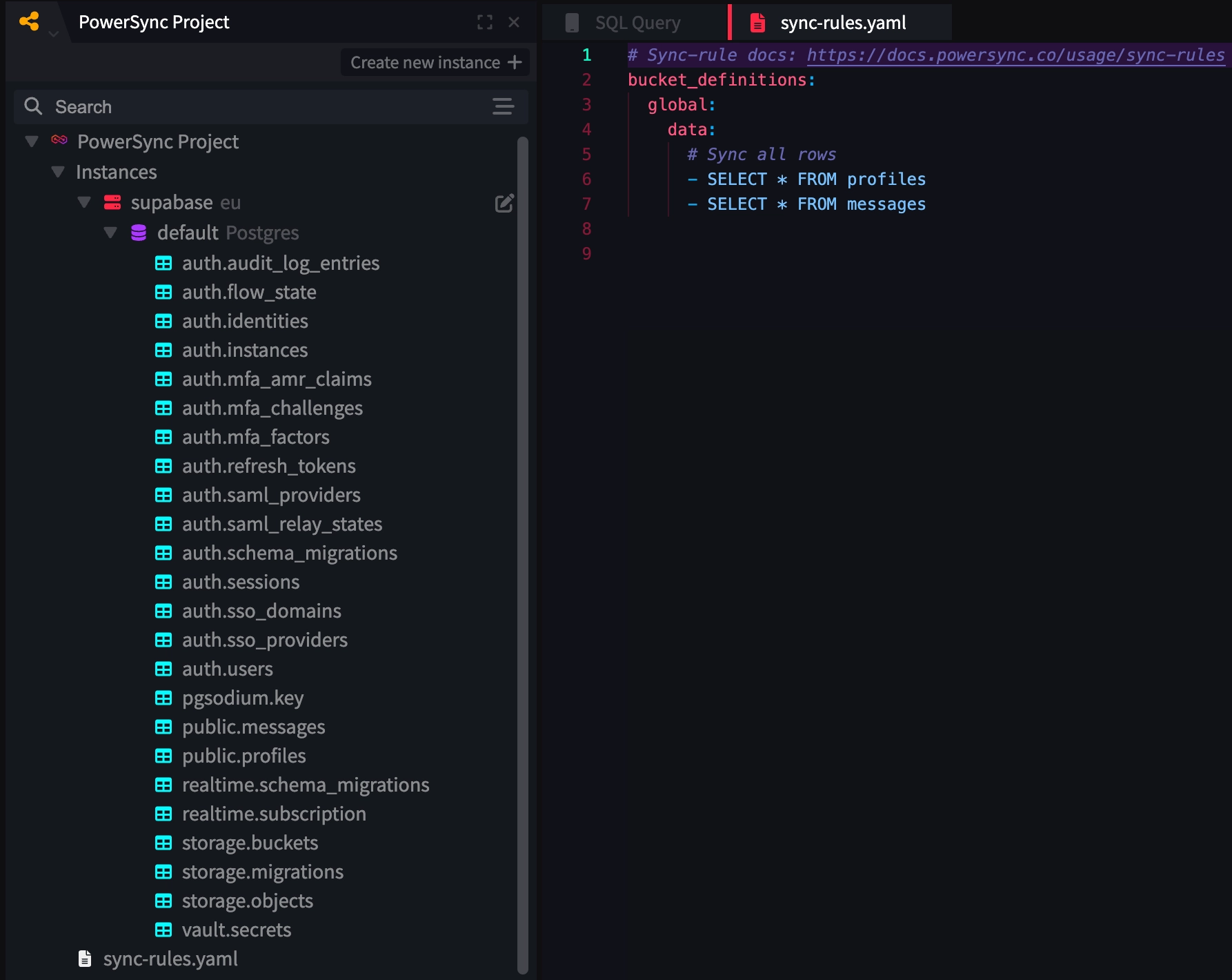Open storage.buckets table row

tap(237, 843)
